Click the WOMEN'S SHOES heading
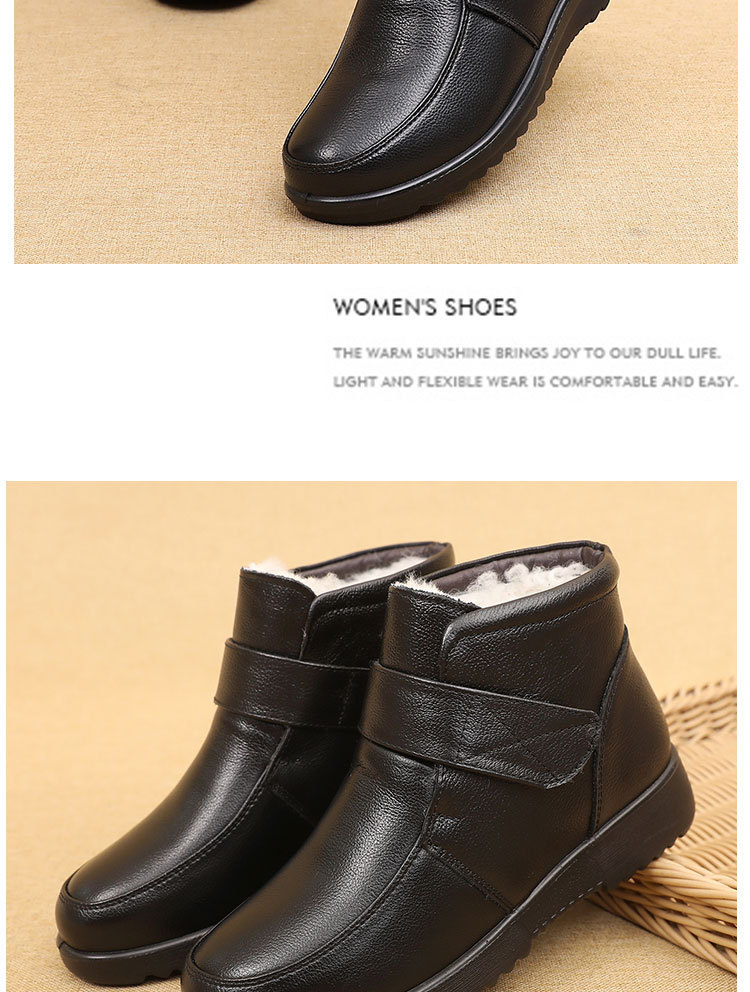 pyautogui.click(x=425, y=307)
